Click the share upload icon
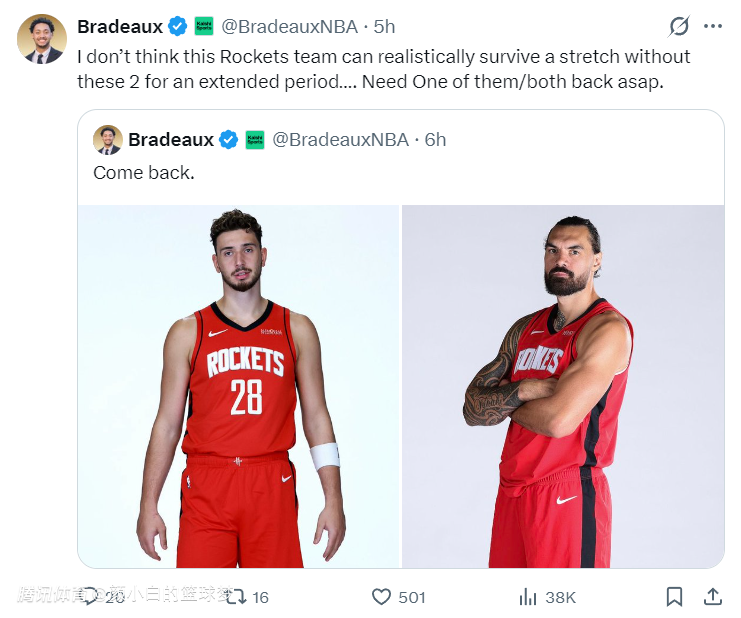741x618 pixels. 713,597
